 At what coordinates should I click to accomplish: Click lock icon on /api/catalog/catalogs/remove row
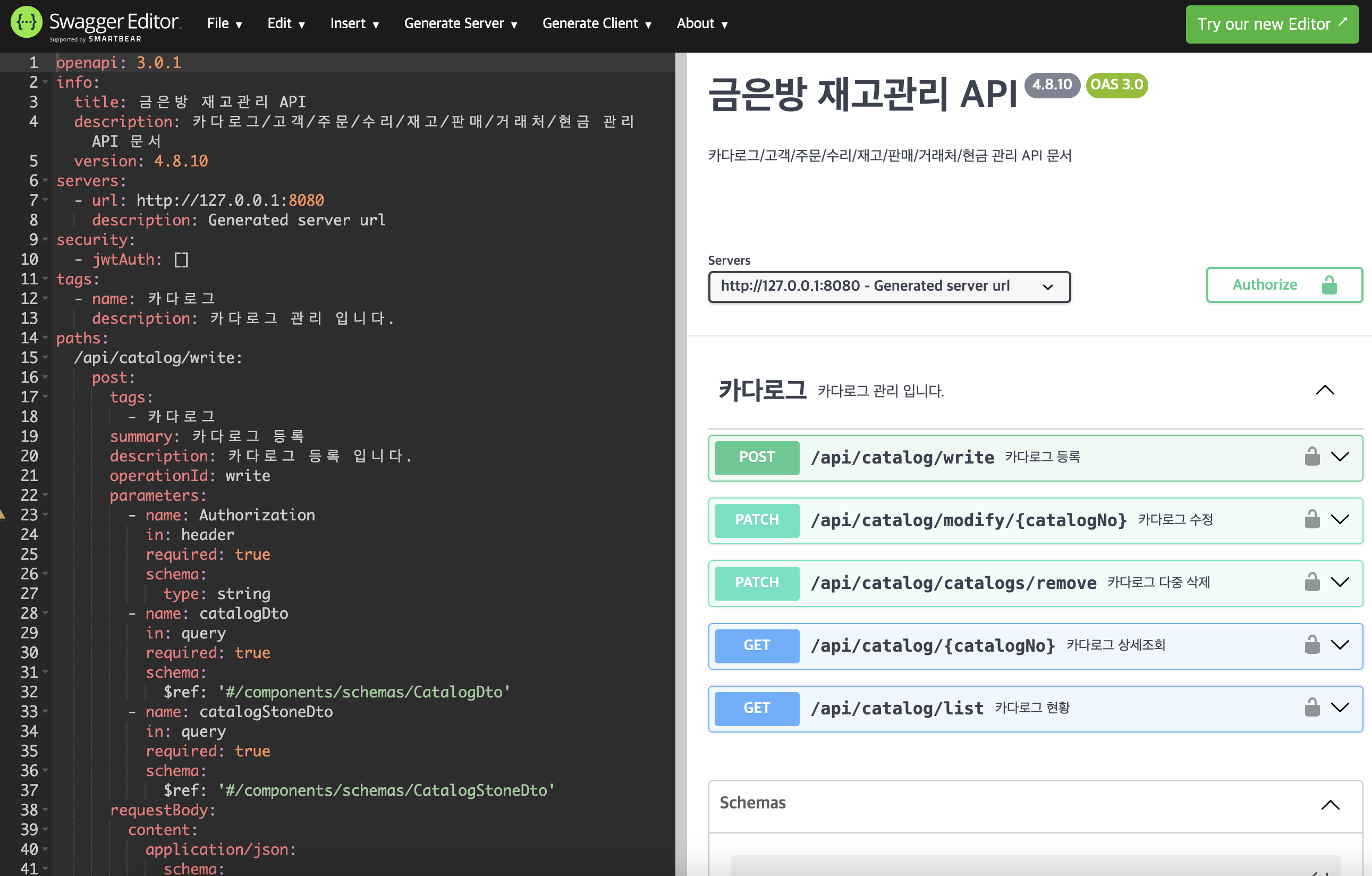[1312, 582]
